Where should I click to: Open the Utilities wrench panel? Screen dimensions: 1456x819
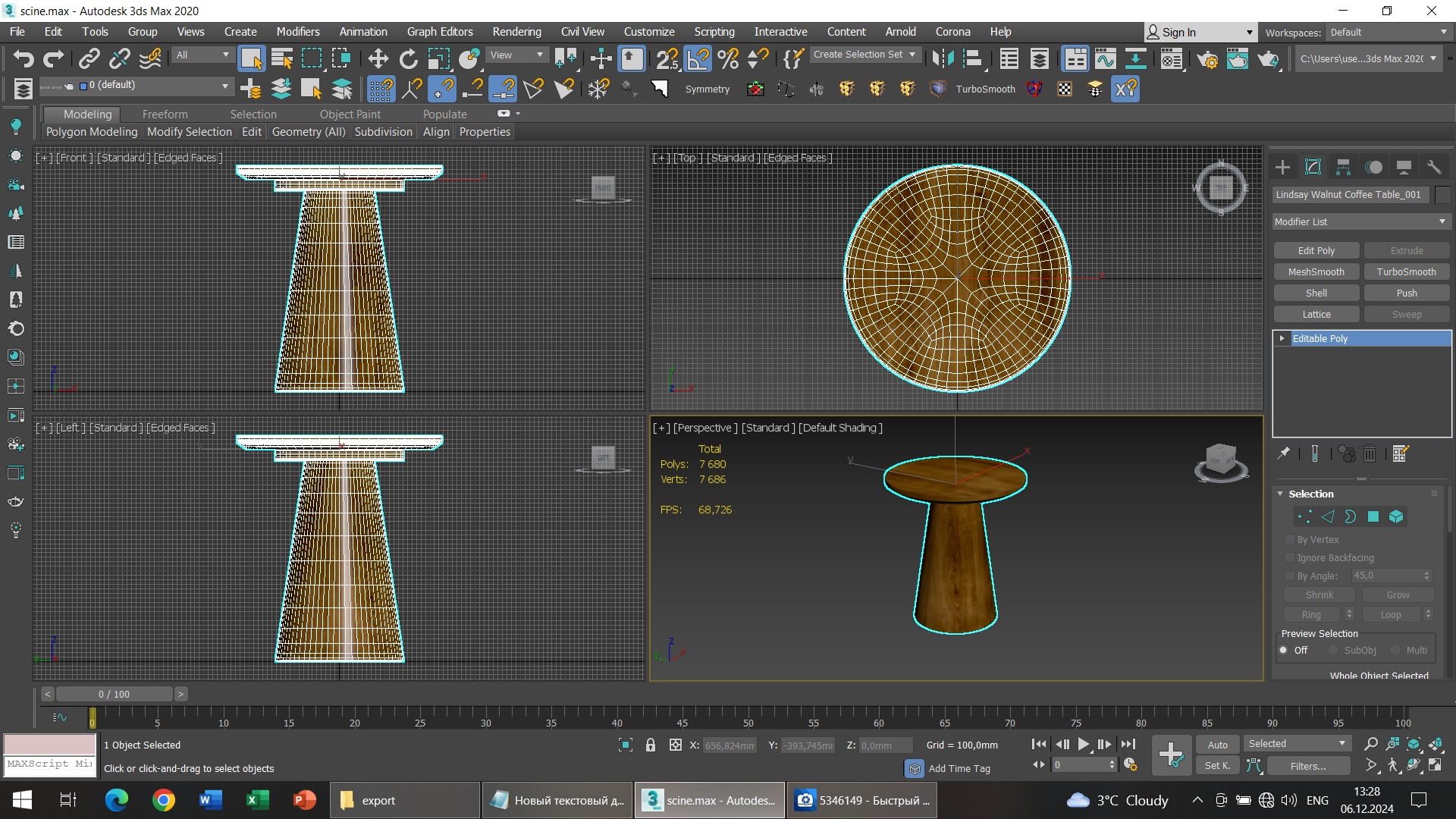[1434, 167]
